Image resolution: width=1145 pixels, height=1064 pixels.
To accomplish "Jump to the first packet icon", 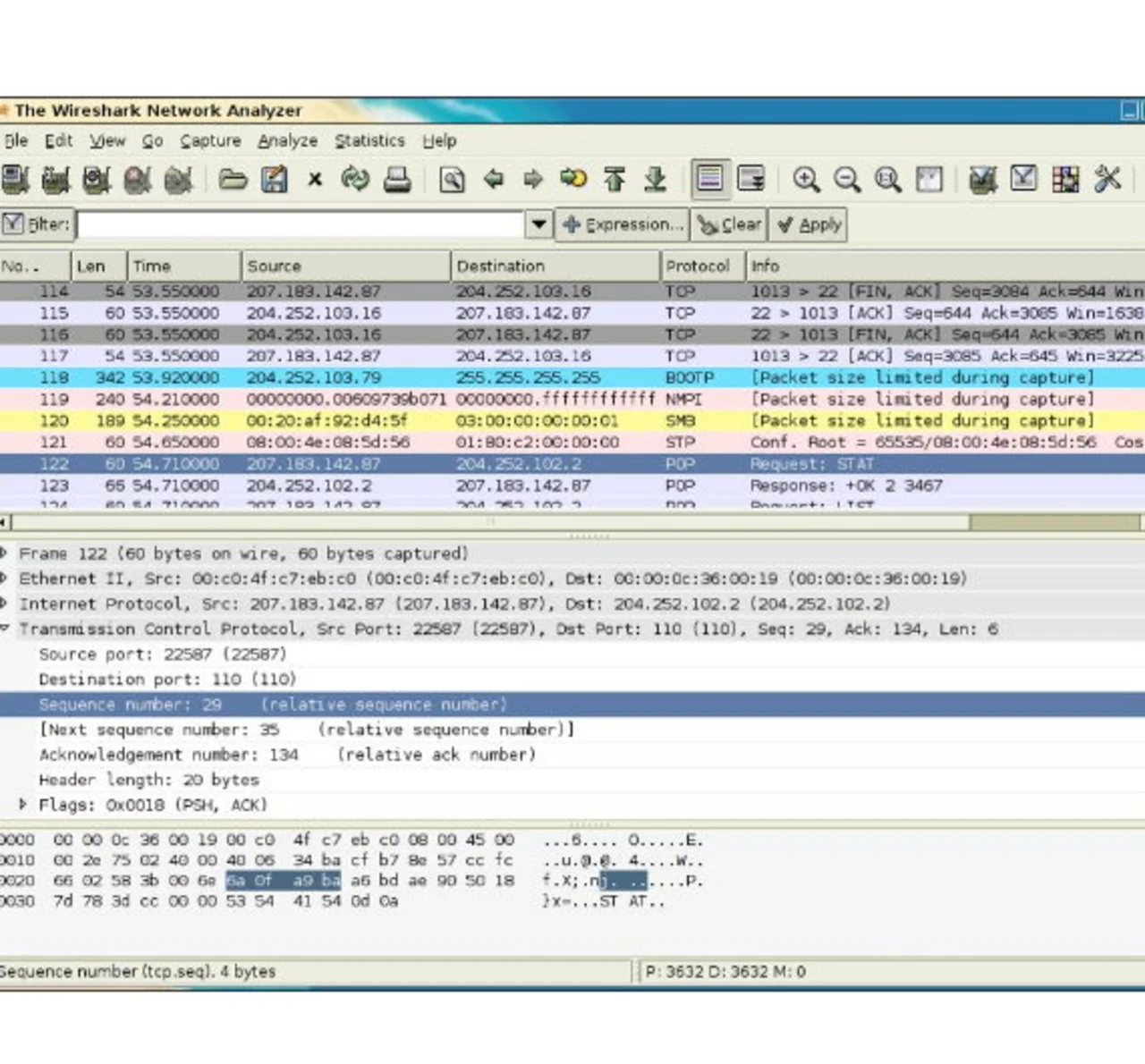I will point(615,180).
